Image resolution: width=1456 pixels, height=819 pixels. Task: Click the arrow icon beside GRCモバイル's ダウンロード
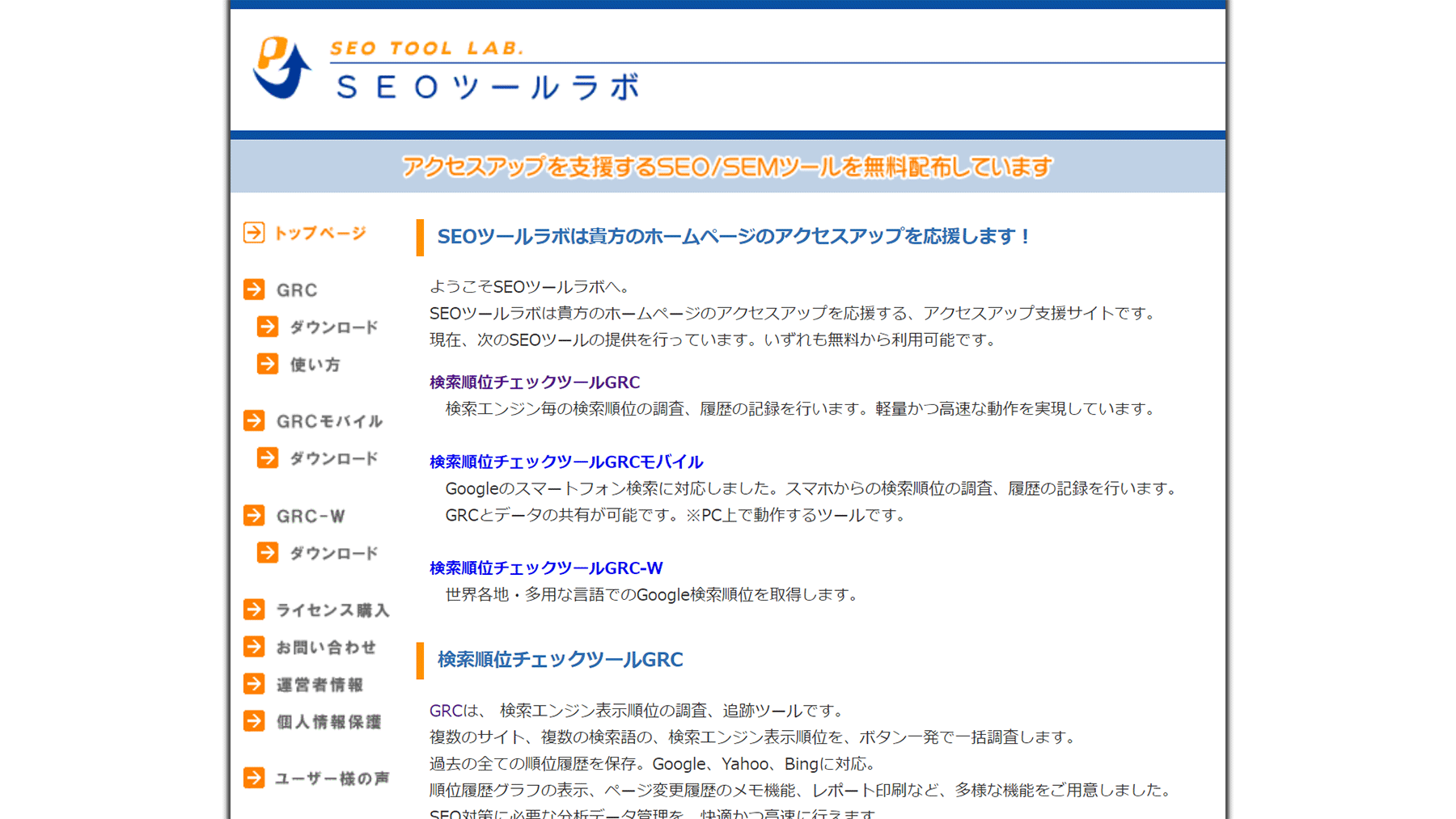point(268,458)
